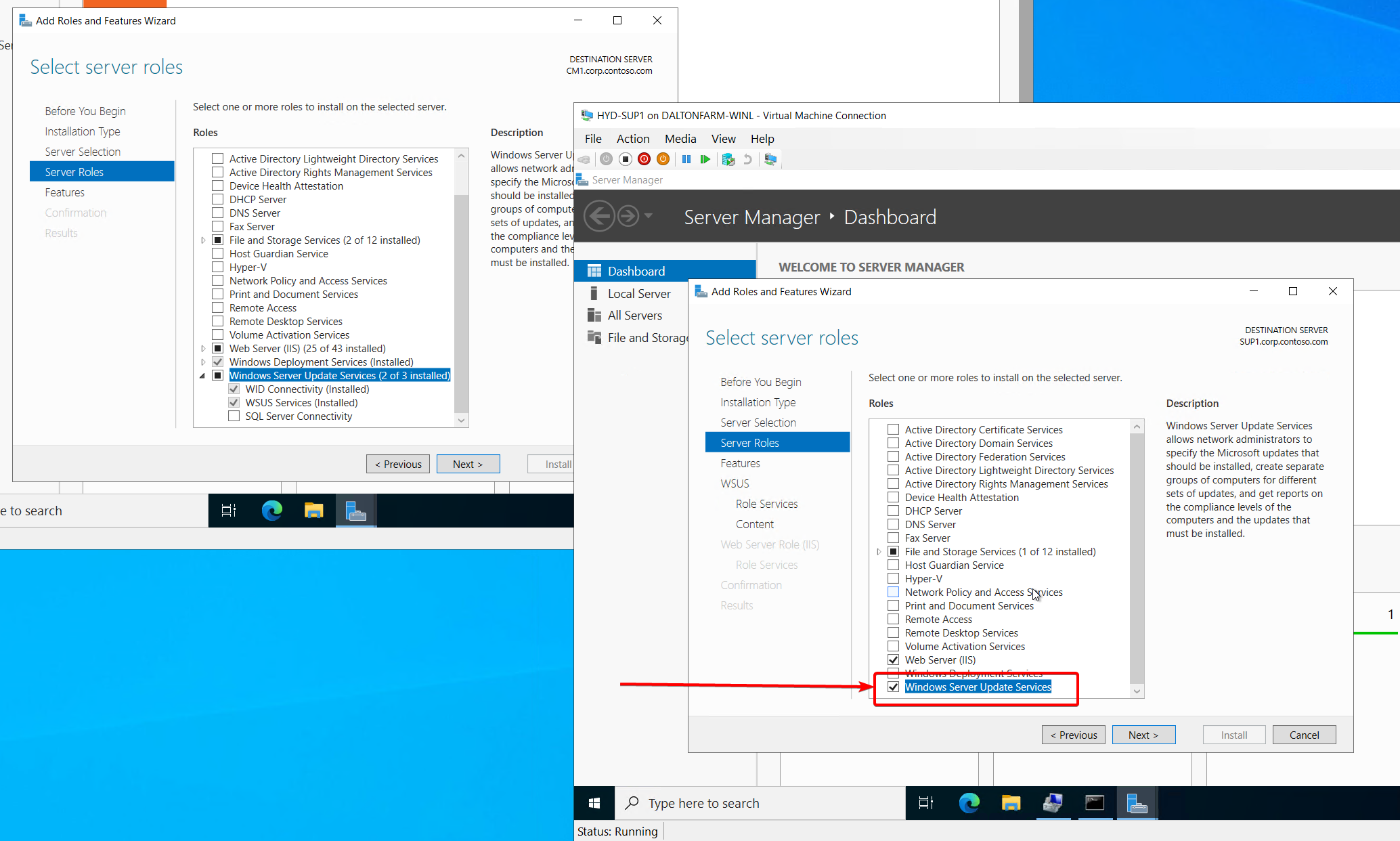
Task: Open the Server Manager navigation history dropdown
Action: pos(649,216)
